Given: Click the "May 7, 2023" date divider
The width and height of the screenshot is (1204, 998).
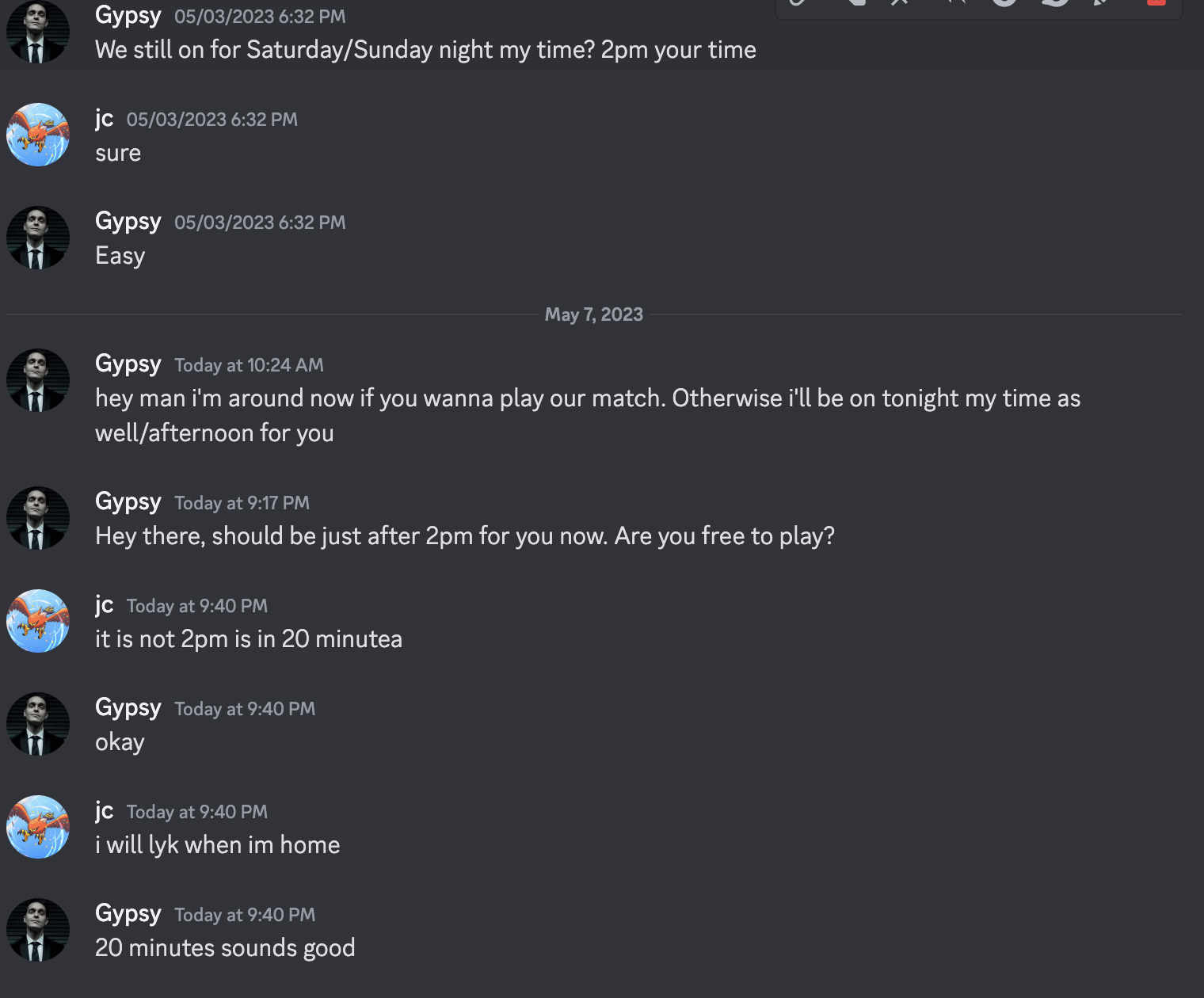Looking at the screenshot, I should tap(593, 314).
